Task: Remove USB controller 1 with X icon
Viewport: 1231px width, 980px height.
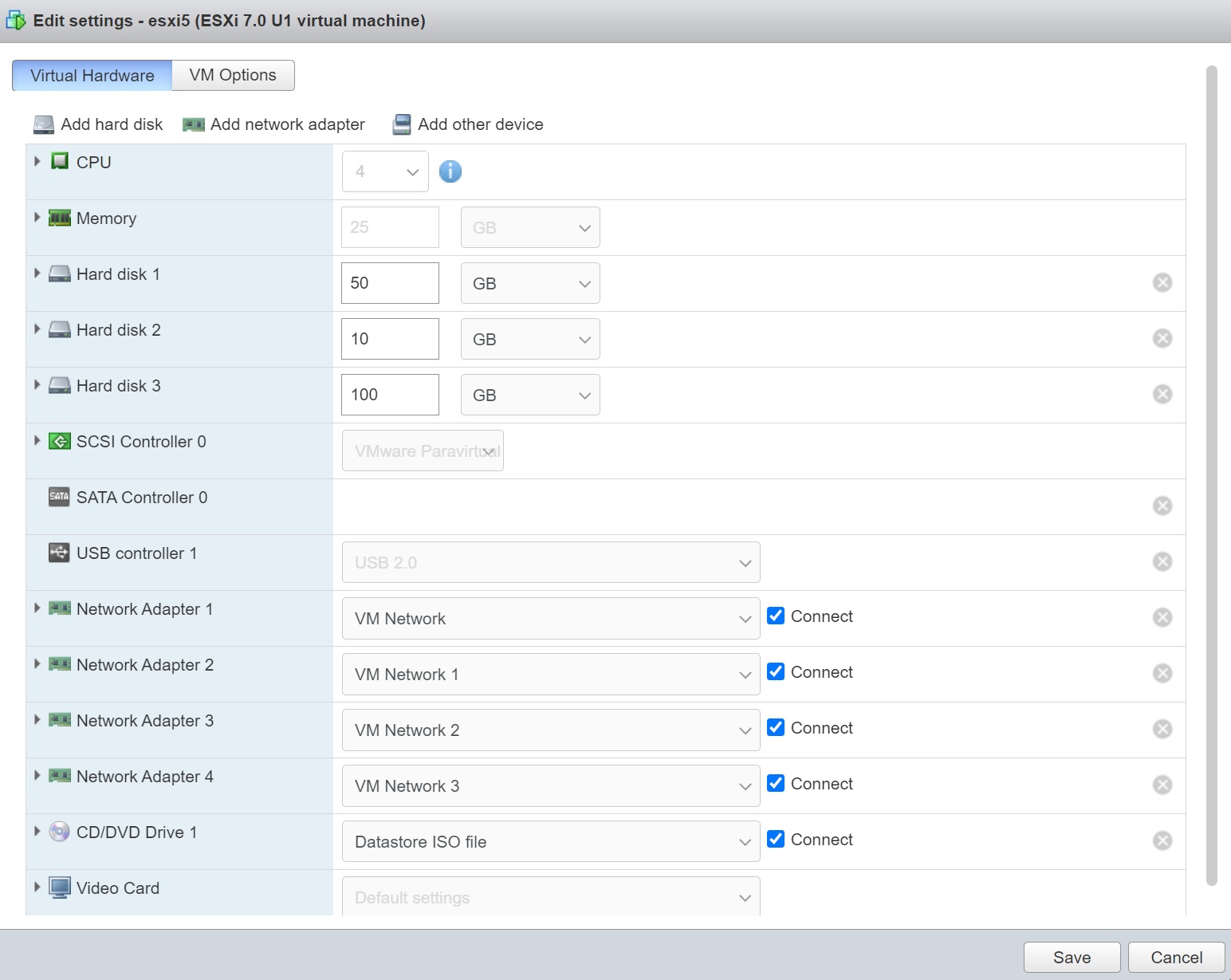Action: coord(1162,561)
